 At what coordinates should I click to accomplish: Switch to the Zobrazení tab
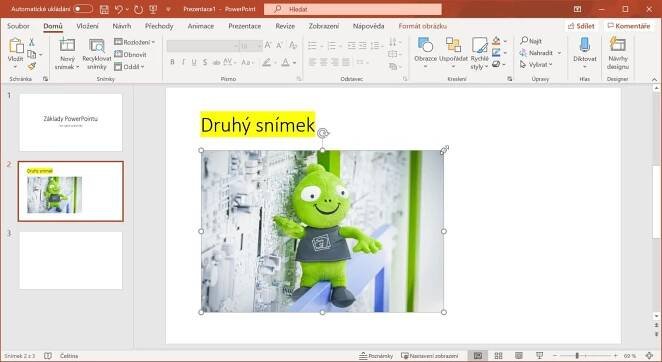pyautogui.click(x=323, y=26)
